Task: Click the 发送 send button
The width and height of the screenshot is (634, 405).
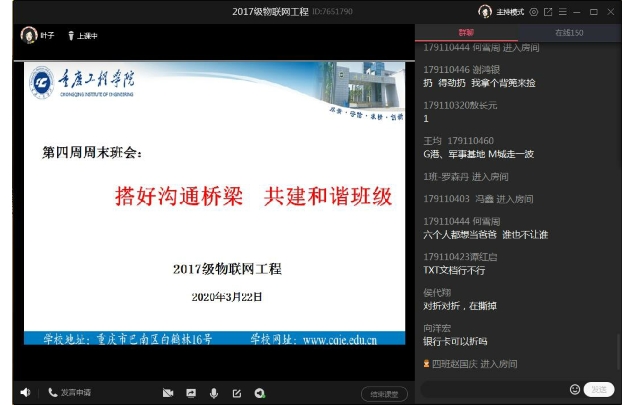Action: [x=599, y=389]
